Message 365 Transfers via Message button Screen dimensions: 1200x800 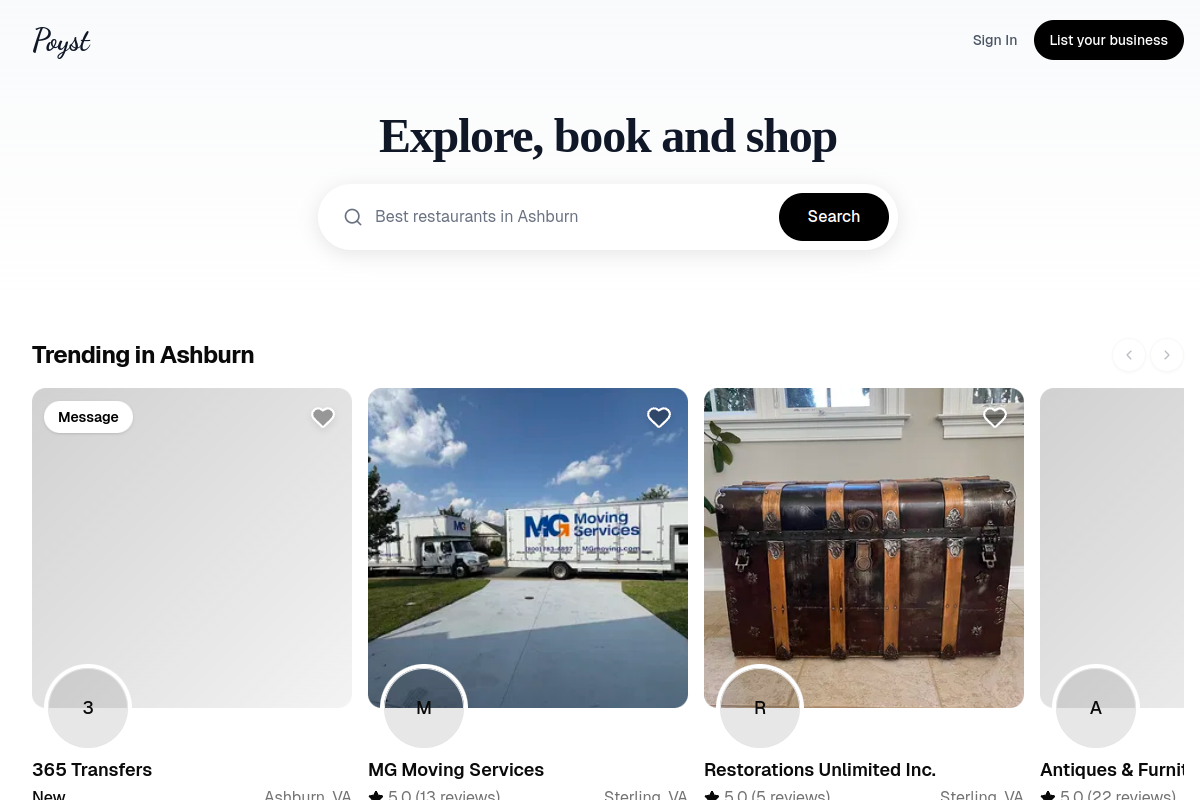click(88, 417)
